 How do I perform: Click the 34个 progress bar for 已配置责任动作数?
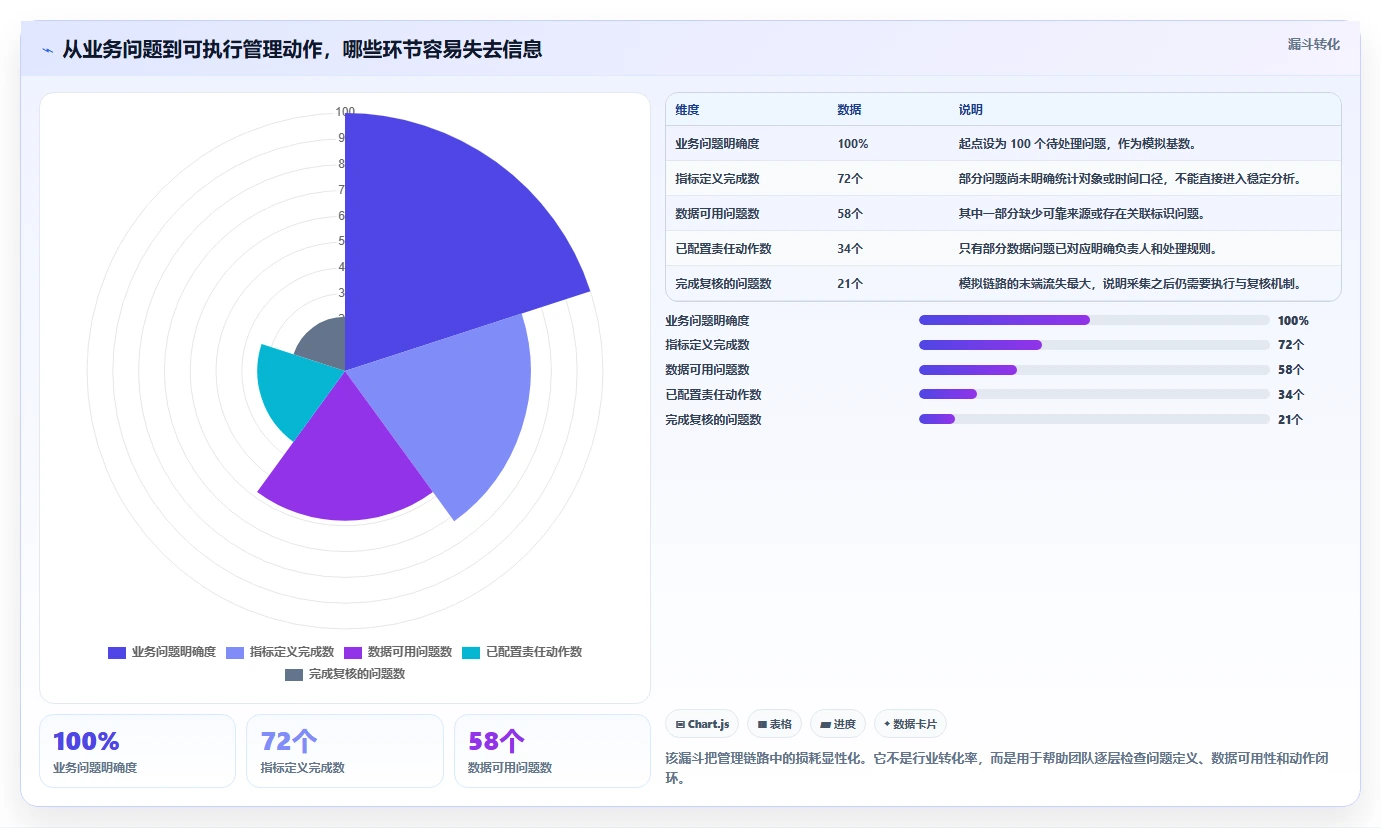point(1094,394)
